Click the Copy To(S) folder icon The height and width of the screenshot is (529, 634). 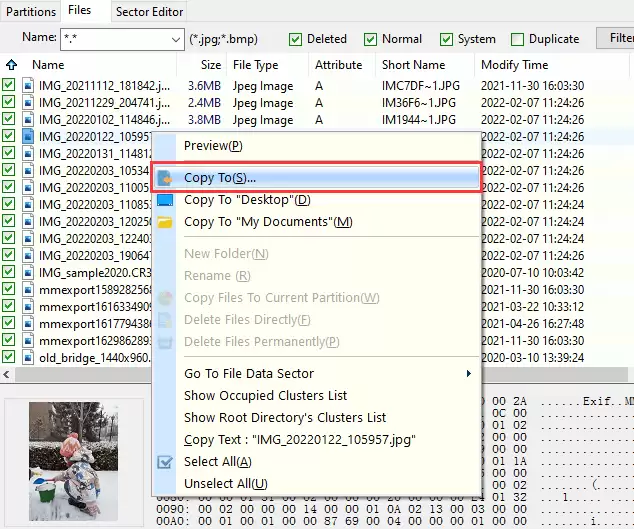[166, 178]
